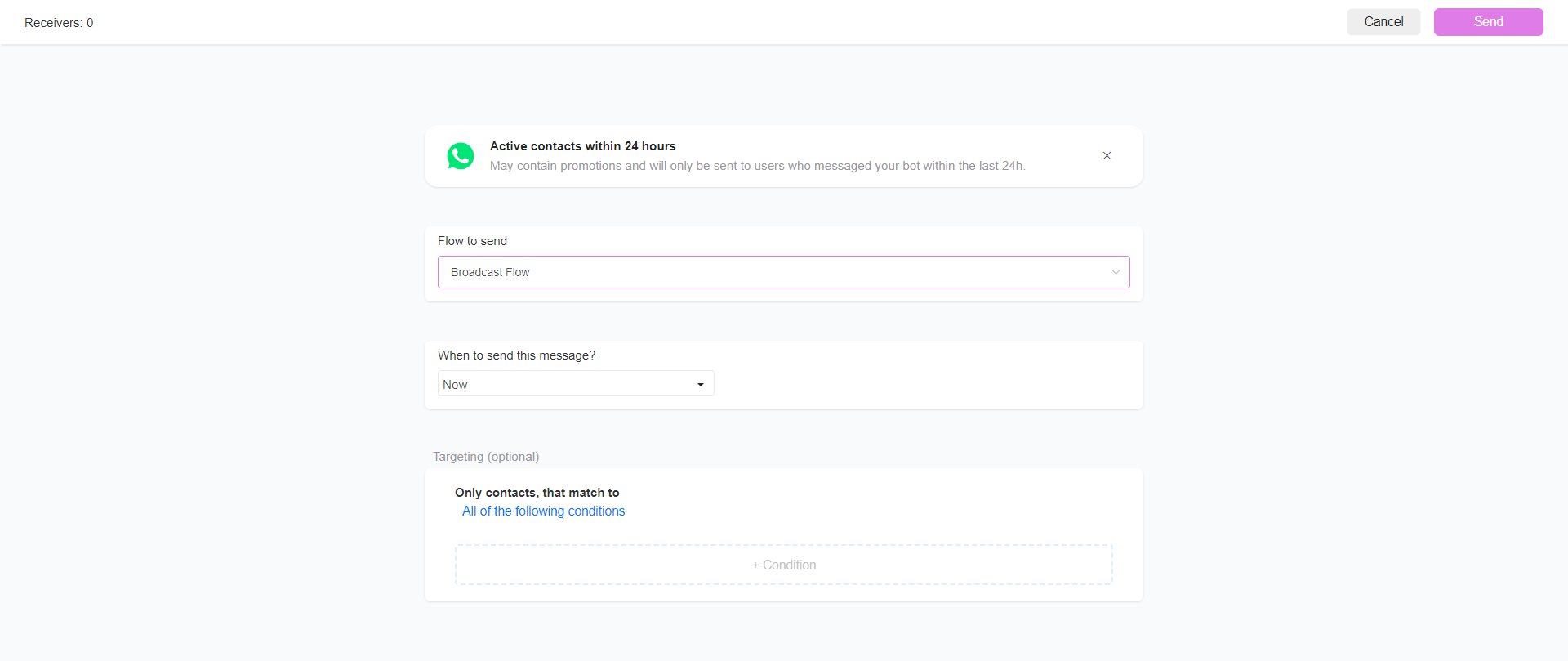
Task: Click the May contain promotions description text
Action: tap(757, 166)
